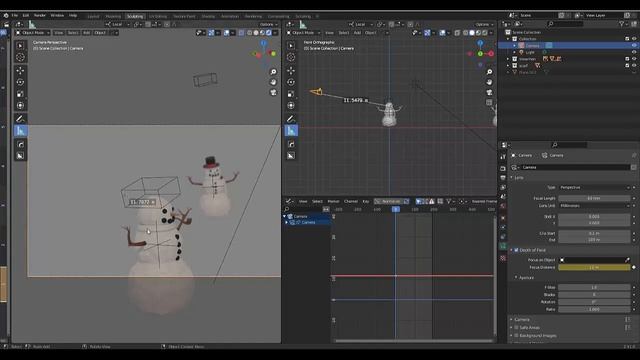Select the Measure tool in right viewport toolbar

291,131
